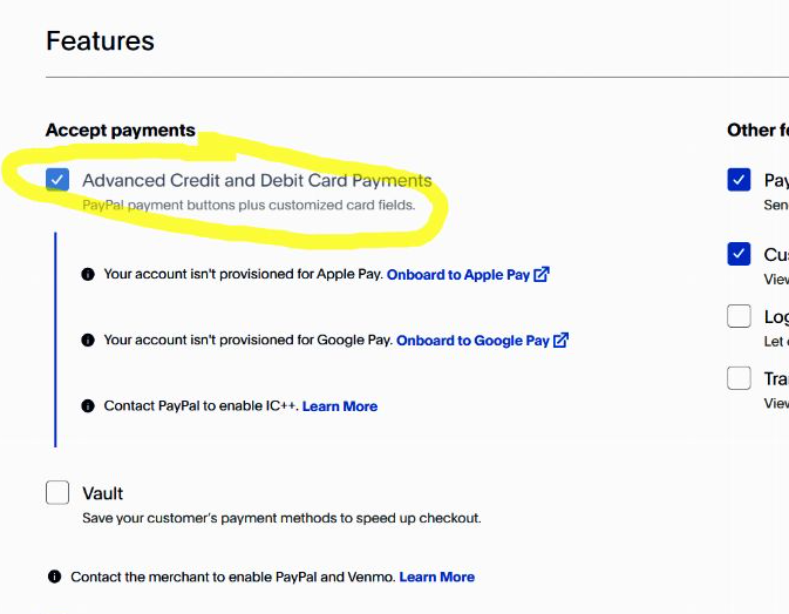Open Onboard to Google Pay link
This screenshot has height=614, width=789.
(472, 341)
